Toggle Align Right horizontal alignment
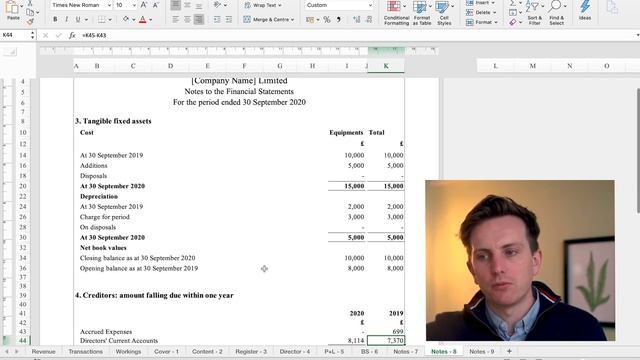Viewport: 640px width, 360px height. [x=199, y=19]
